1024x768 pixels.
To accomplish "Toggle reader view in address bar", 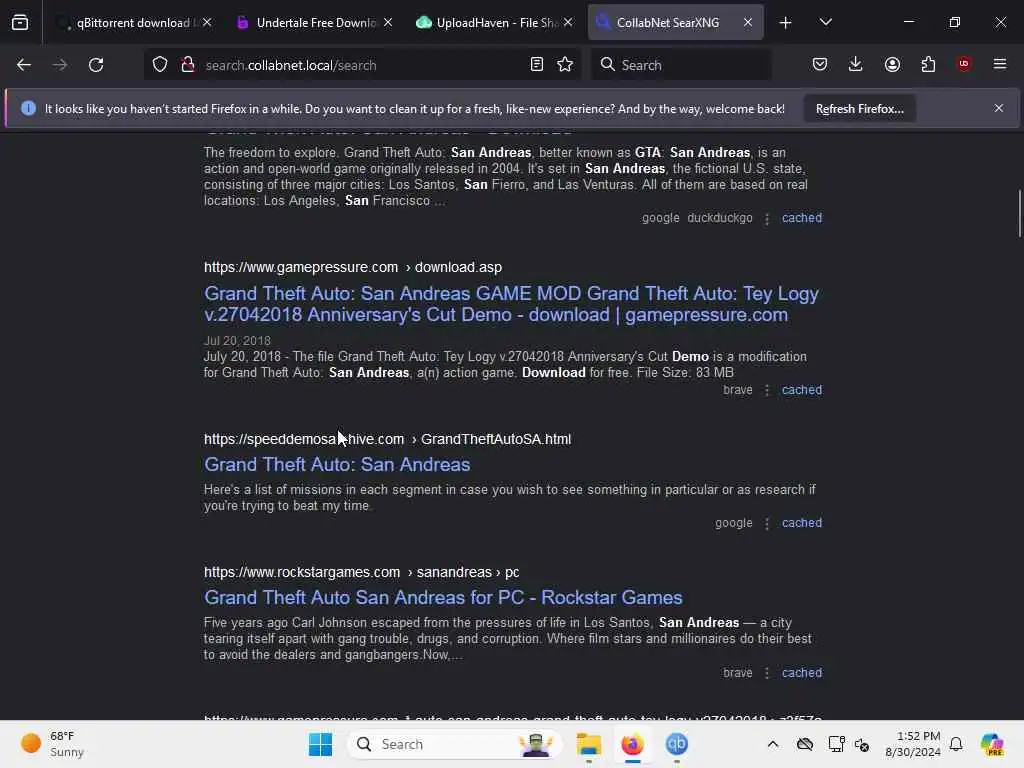I will (x=537, y=65).
